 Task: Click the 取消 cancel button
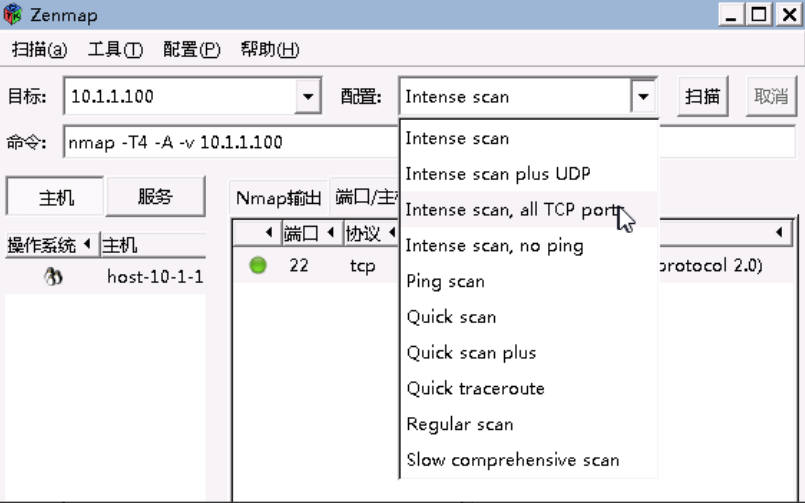771,96
